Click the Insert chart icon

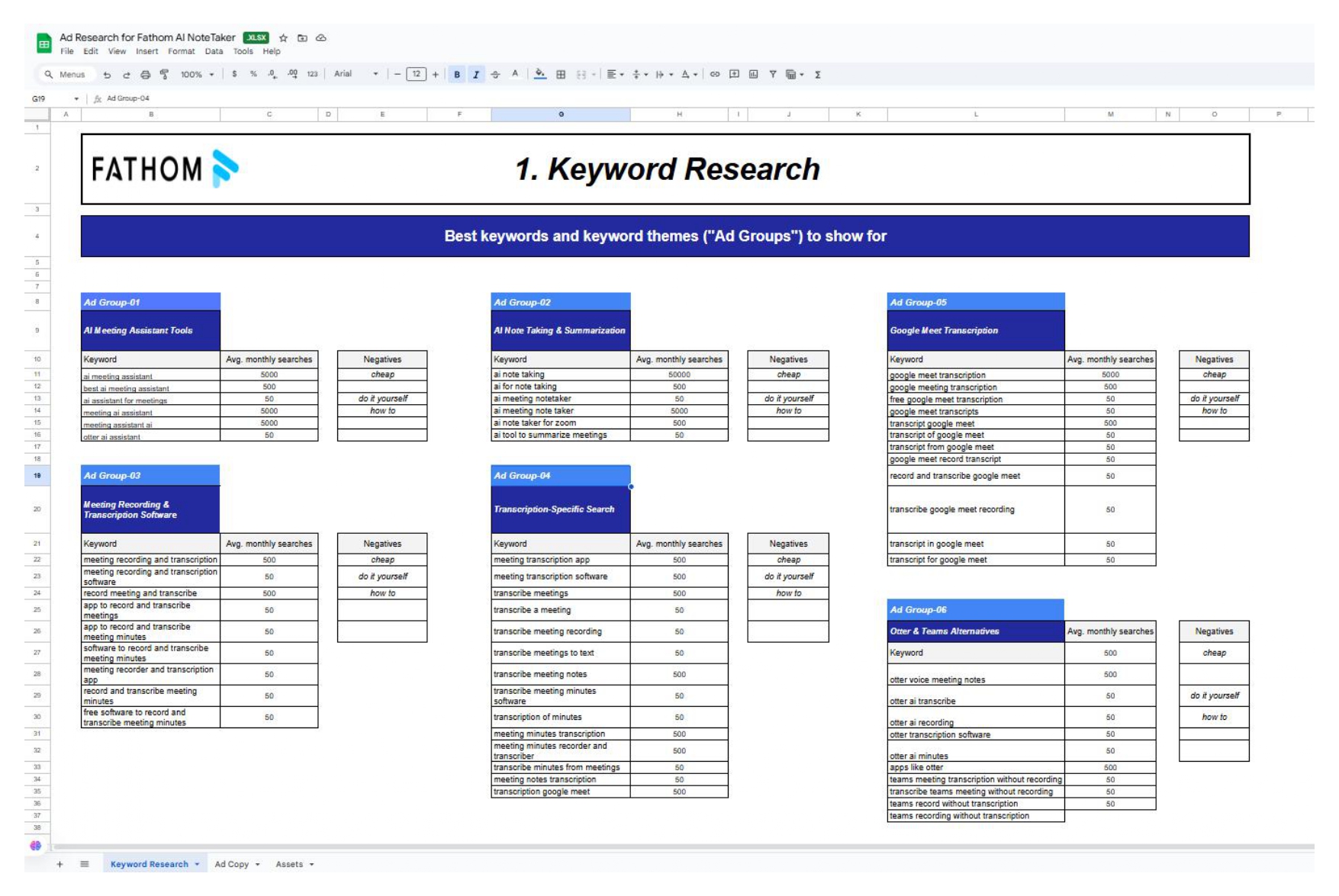(x=753, y=75)
